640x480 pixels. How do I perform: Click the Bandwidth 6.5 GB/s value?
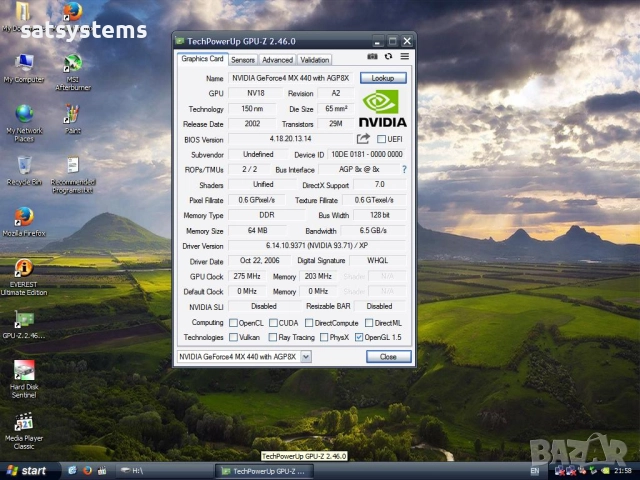(x=373, y=231)
